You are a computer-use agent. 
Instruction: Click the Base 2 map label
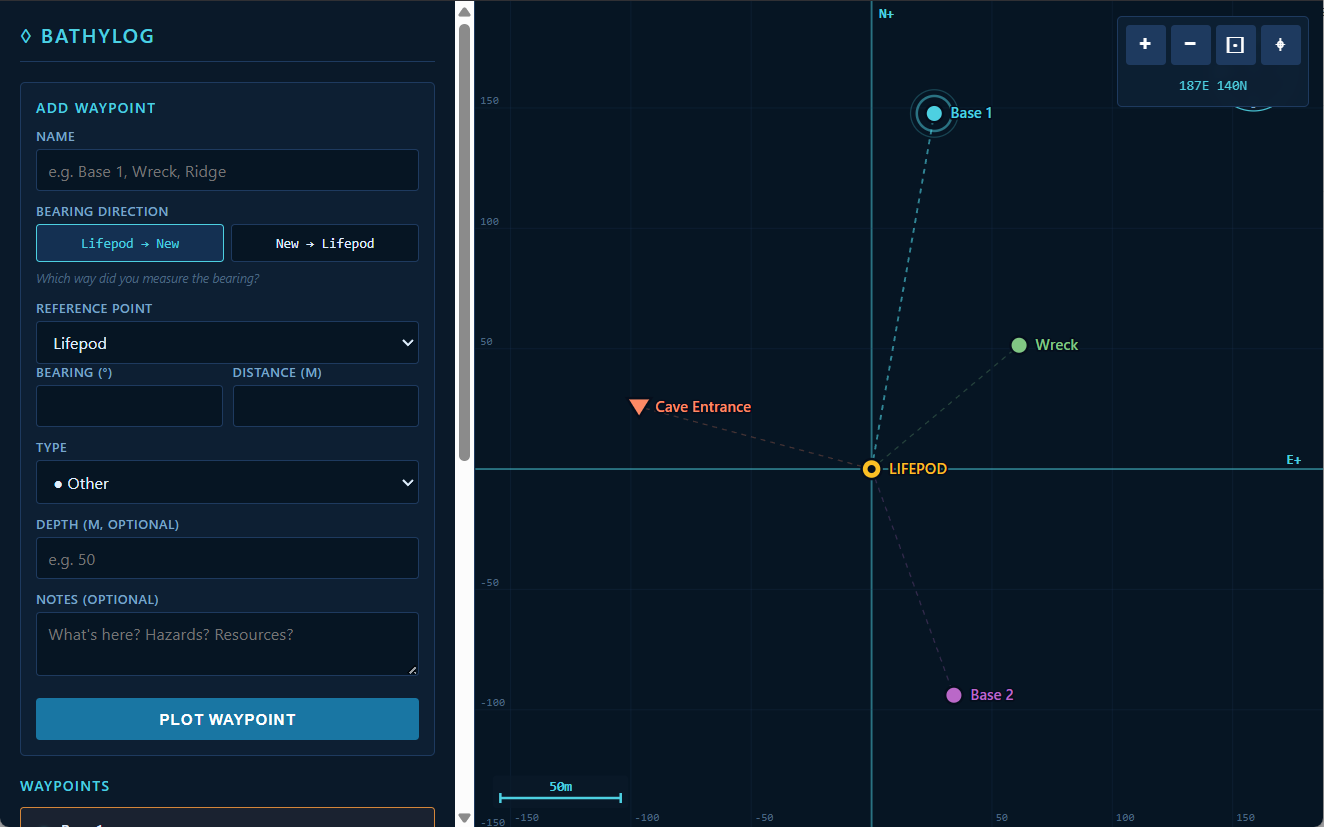pyautogui.click(x=992, y=695)
